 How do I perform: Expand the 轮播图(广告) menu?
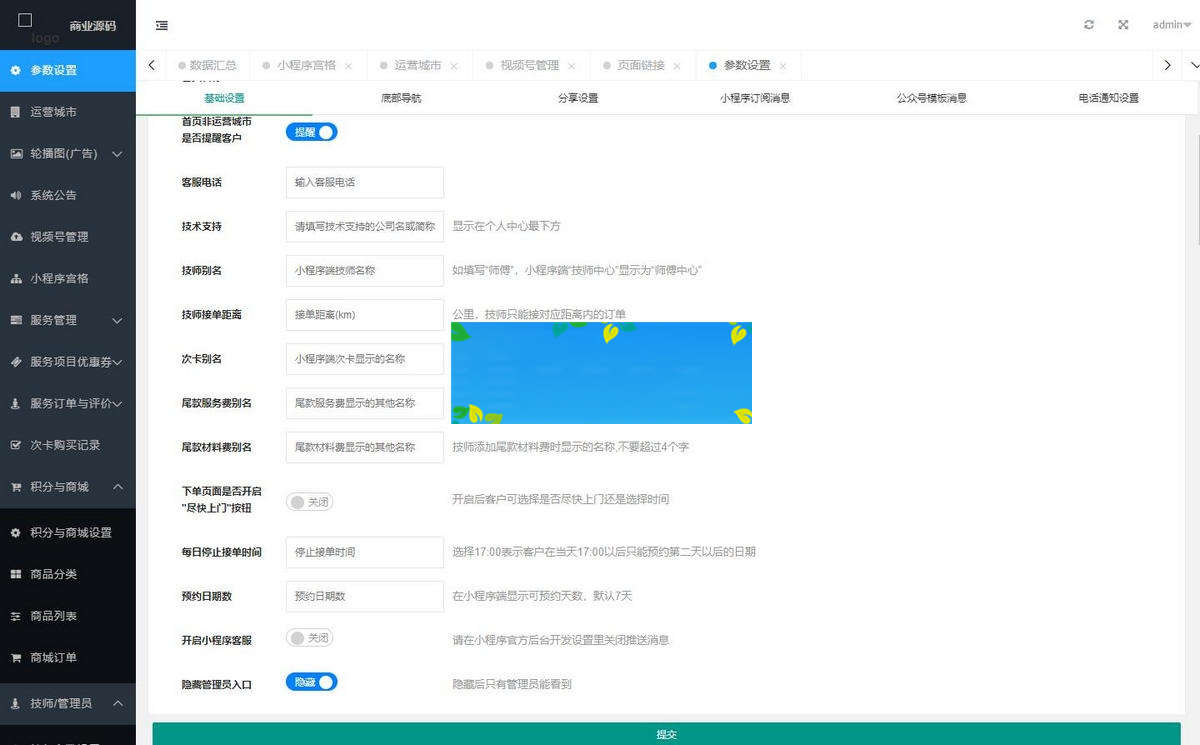[x=67, y=154]
